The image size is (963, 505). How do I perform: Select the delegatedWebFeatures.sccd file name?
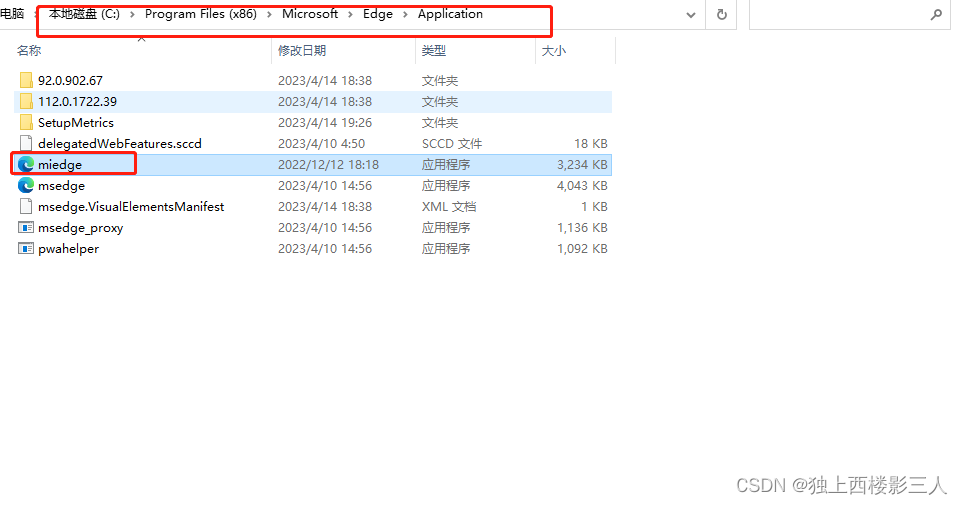coord(120,144)
